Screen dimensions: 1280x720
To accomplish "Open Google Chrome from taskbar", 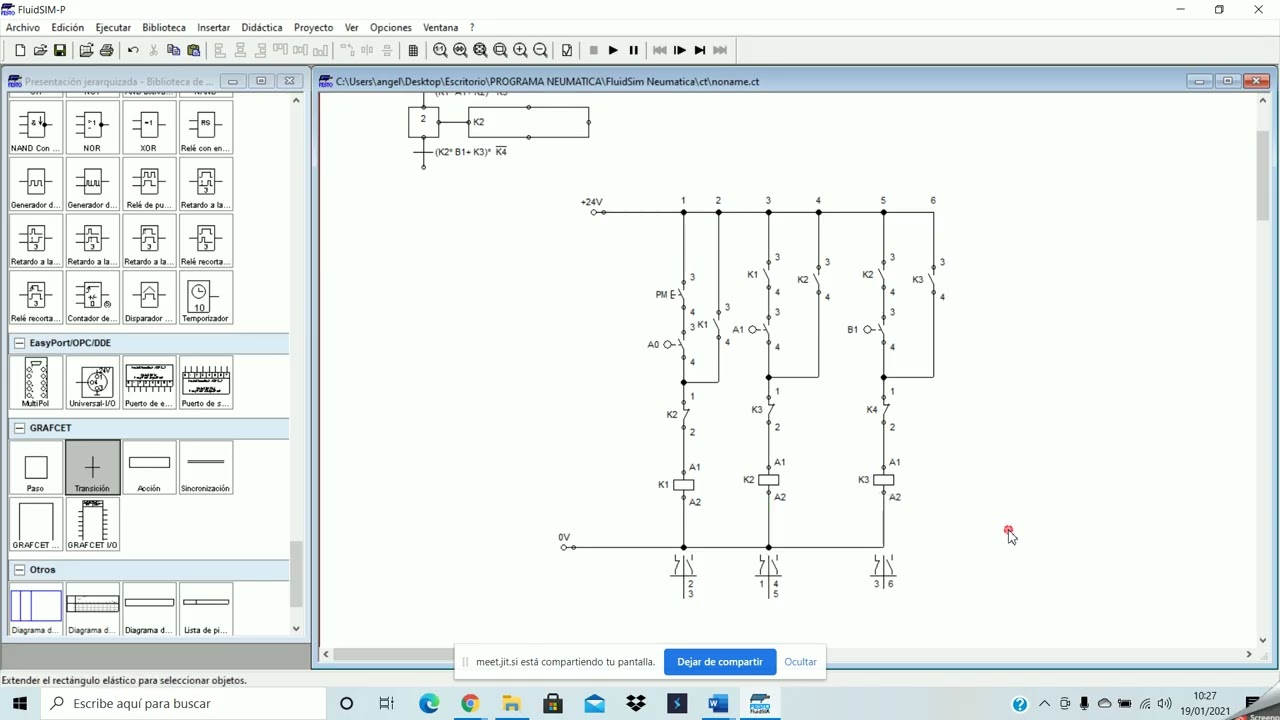I will coord(470,704).
